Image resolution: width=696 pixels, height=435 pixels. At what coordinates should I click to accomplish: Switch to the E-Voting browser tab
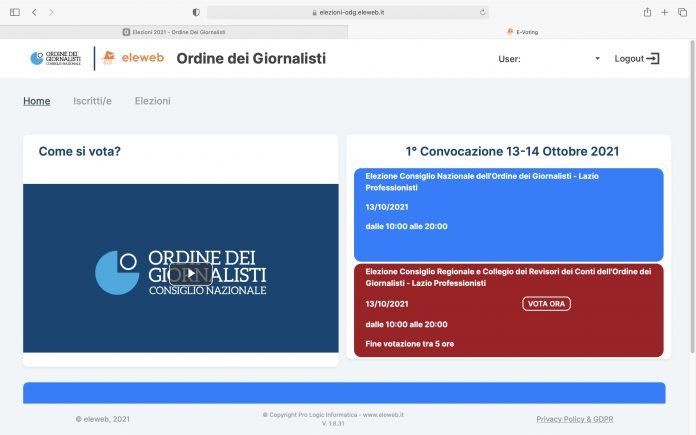point(521,32)
